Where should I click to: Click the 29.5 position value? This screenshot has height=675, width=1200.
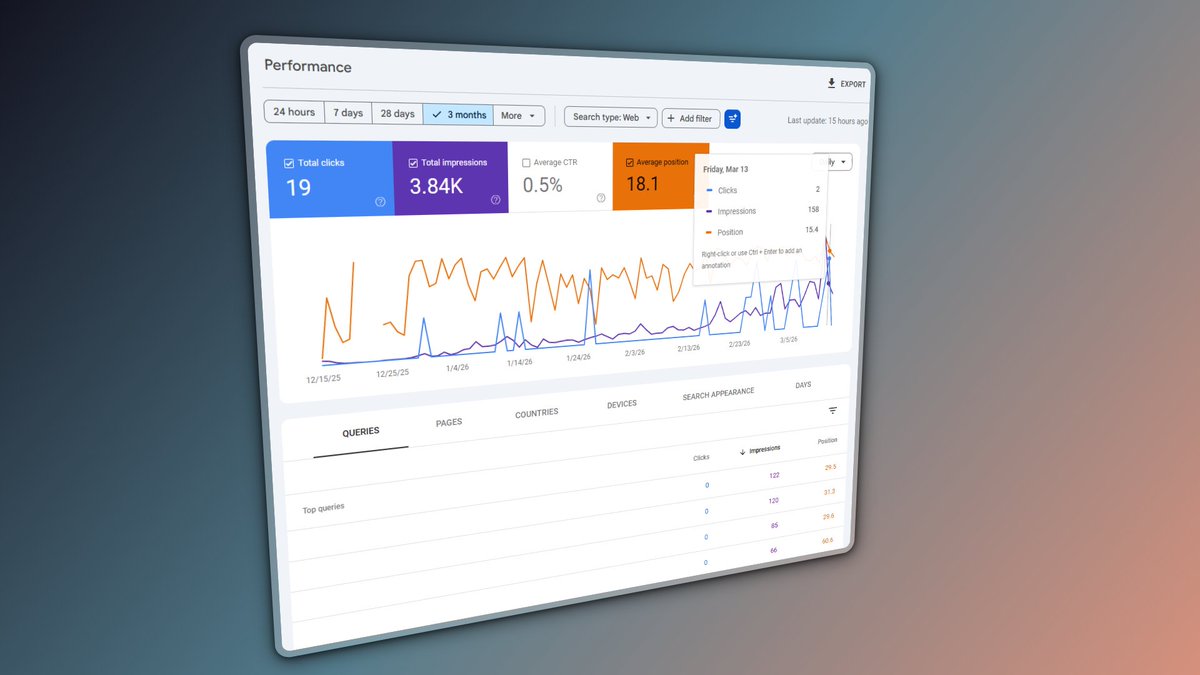tap(830, 467)
